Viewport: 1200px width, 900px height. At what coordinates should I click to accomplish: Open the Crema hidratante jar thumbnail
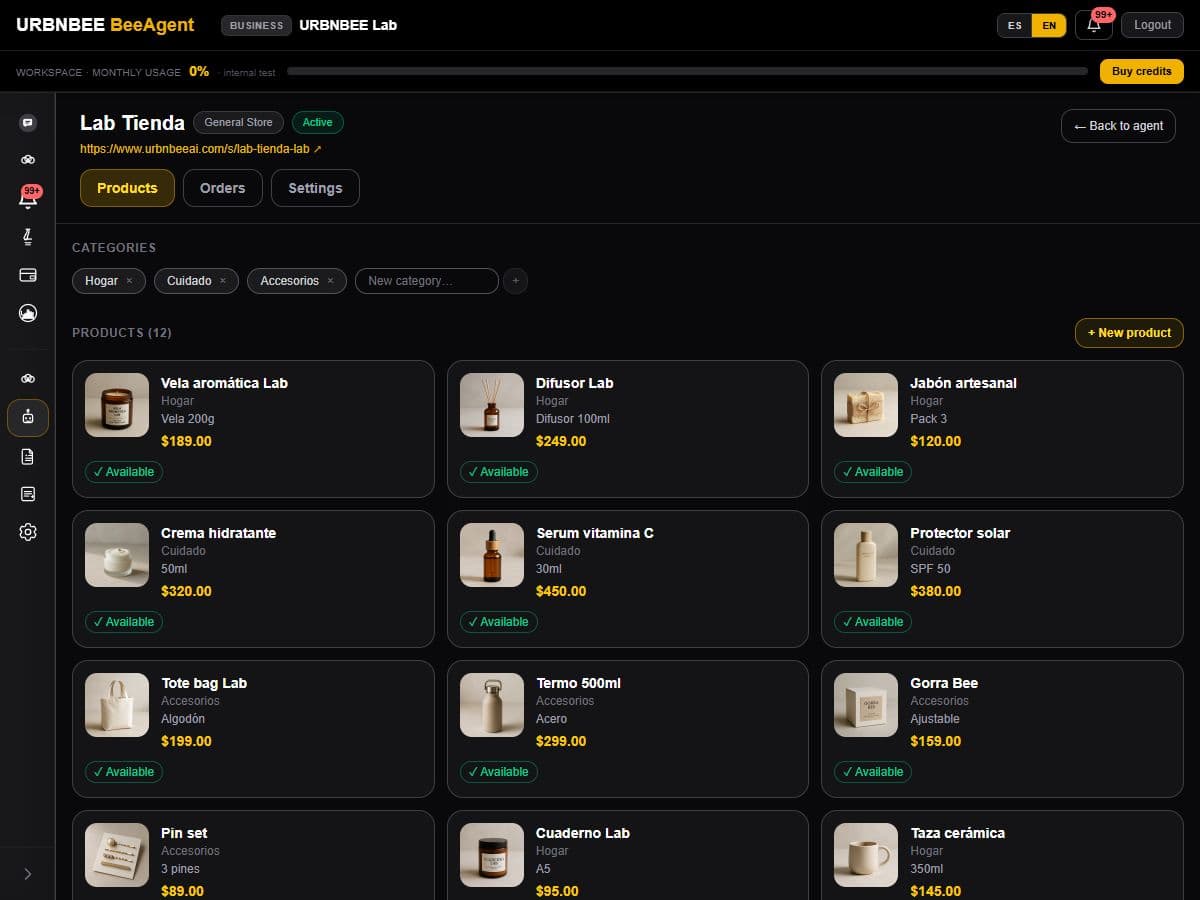(117, 555)
